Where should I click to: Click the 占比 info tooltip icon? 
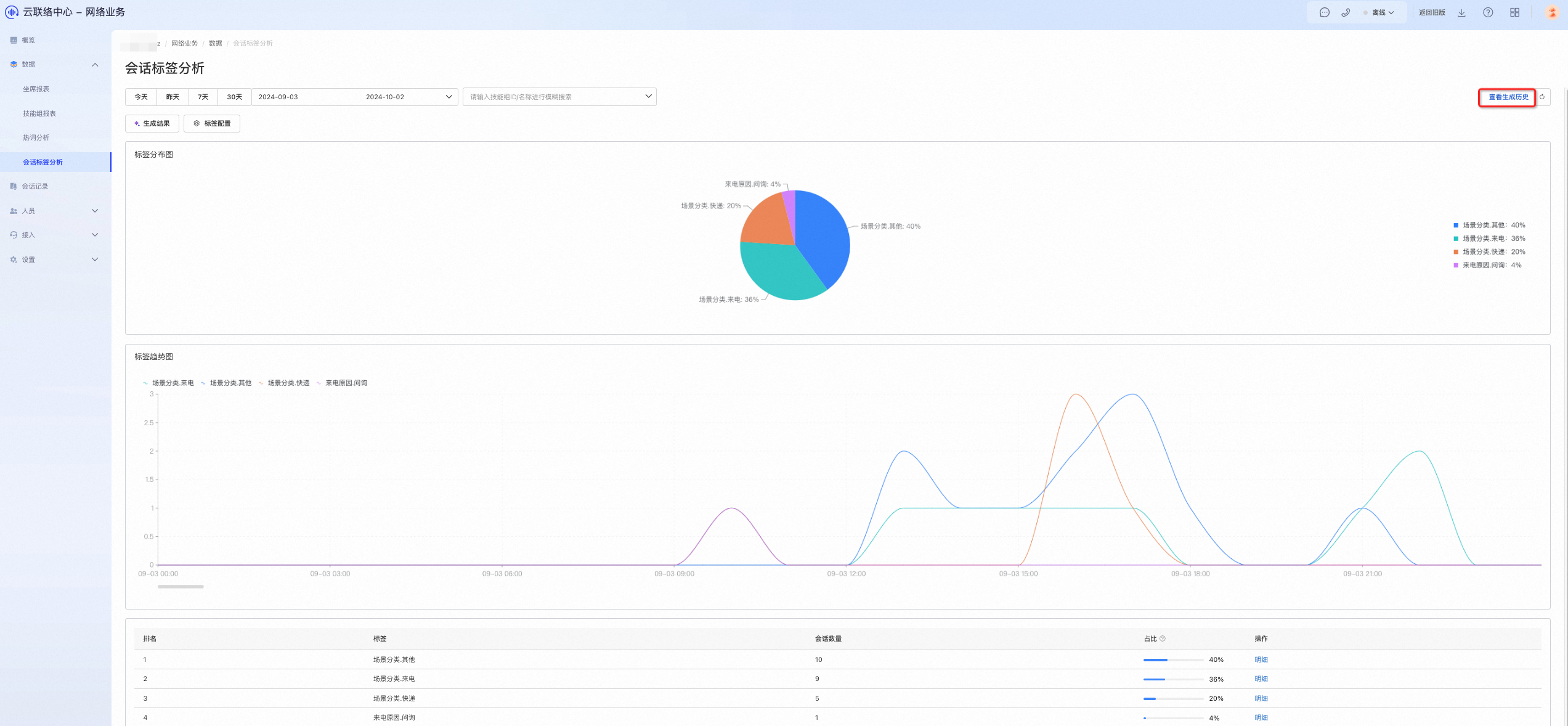tap(1163, 638)
